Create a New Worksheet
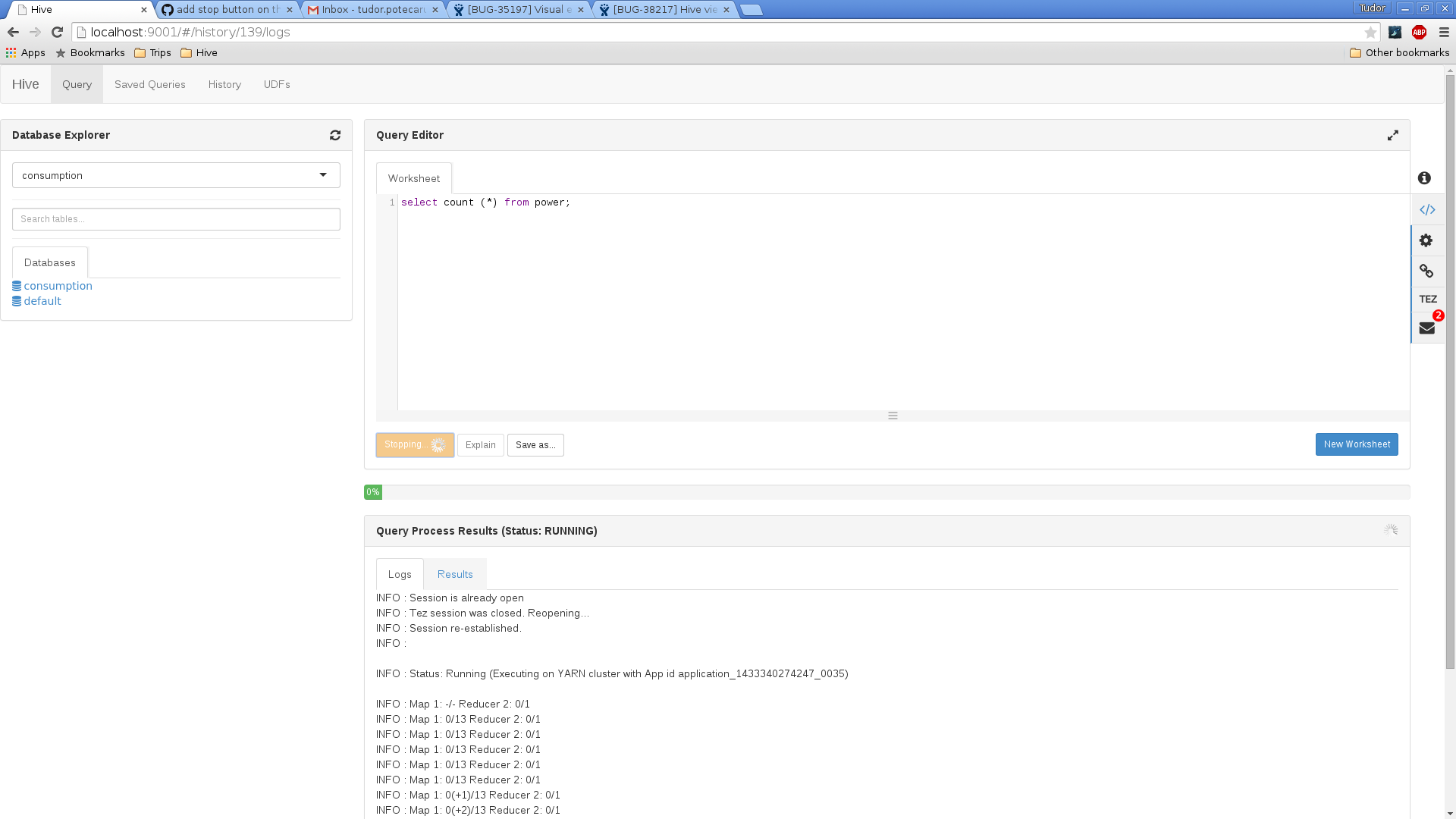This screenshot has height=819, width=1456. 1357,444
